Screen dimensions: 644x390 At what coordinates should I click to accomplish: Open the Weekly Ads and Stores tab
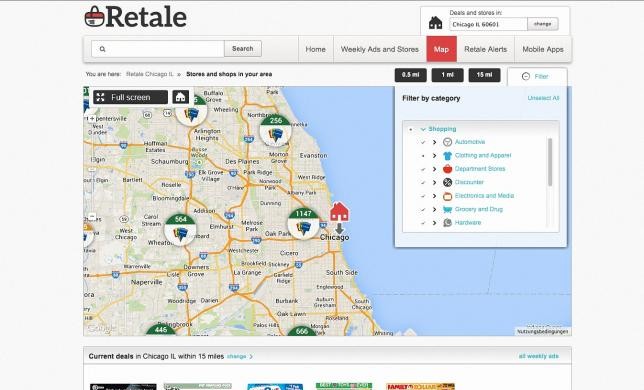pos(380,49)
